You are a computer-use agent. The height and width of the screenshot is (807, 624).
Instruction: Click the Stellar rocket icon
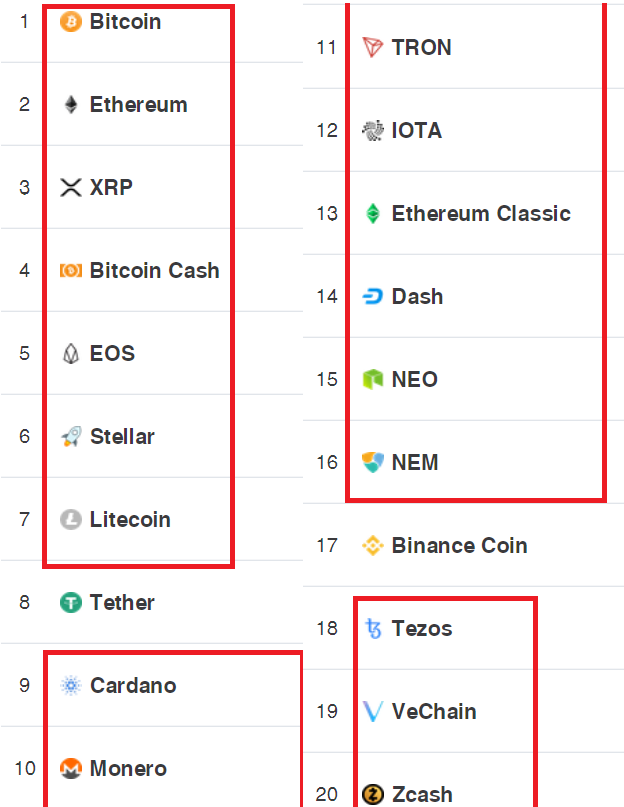point(71,436)
